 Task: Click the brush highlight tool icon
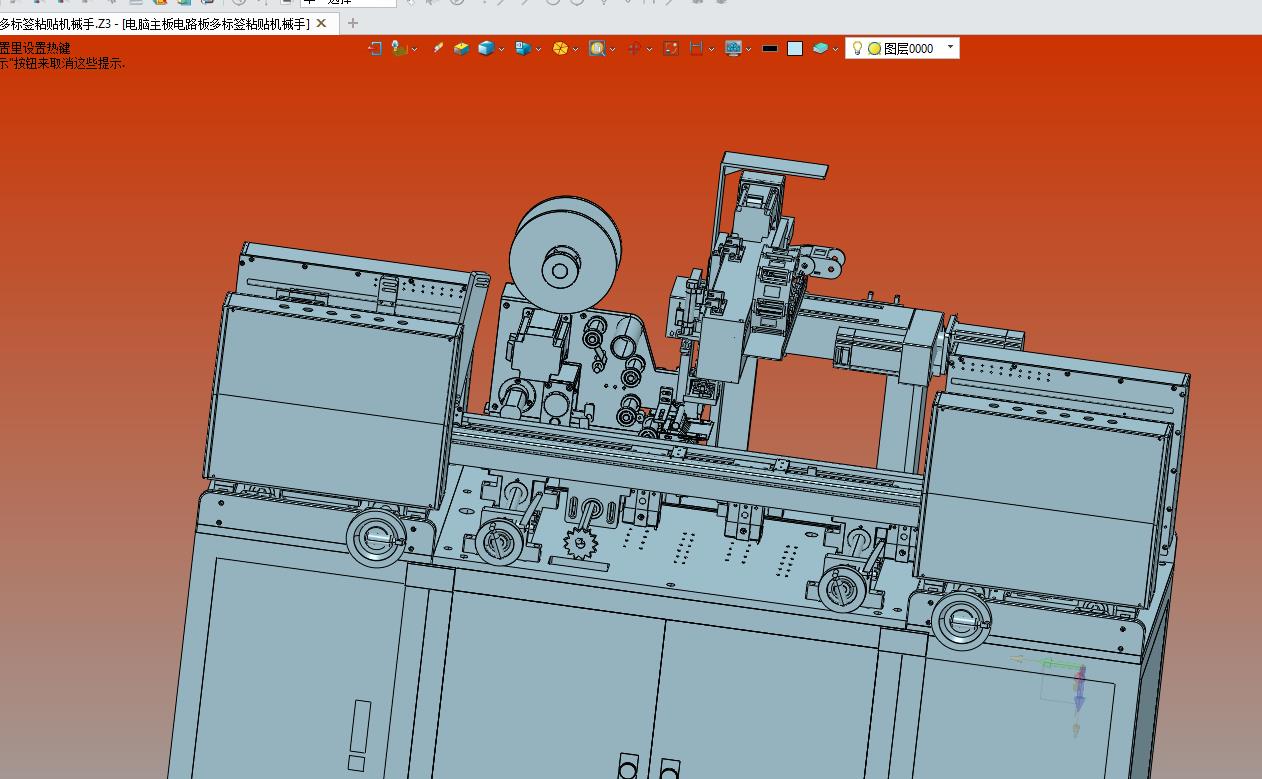click(x=438, y=48)
